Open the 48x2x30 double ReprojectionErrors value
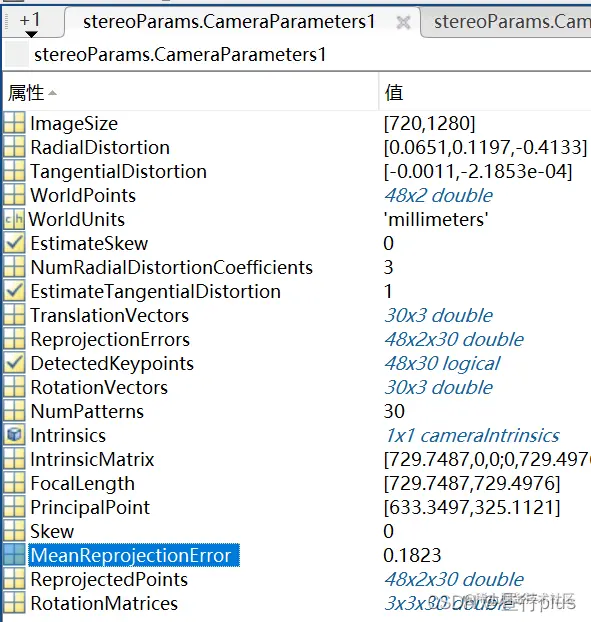 (454, 340)
